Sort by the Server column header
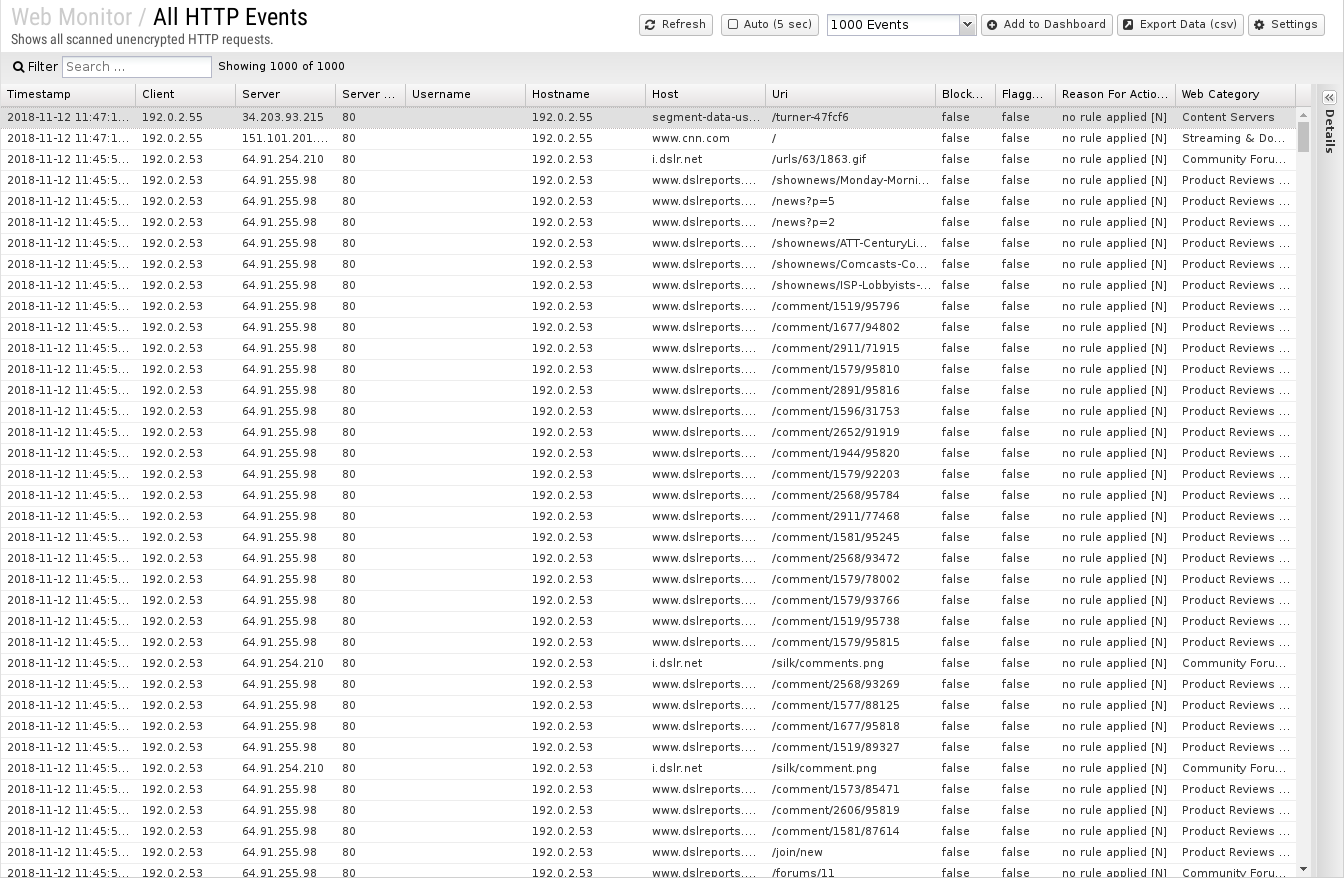Viewport: 1344px width, 878px height. tap(286, 94)
